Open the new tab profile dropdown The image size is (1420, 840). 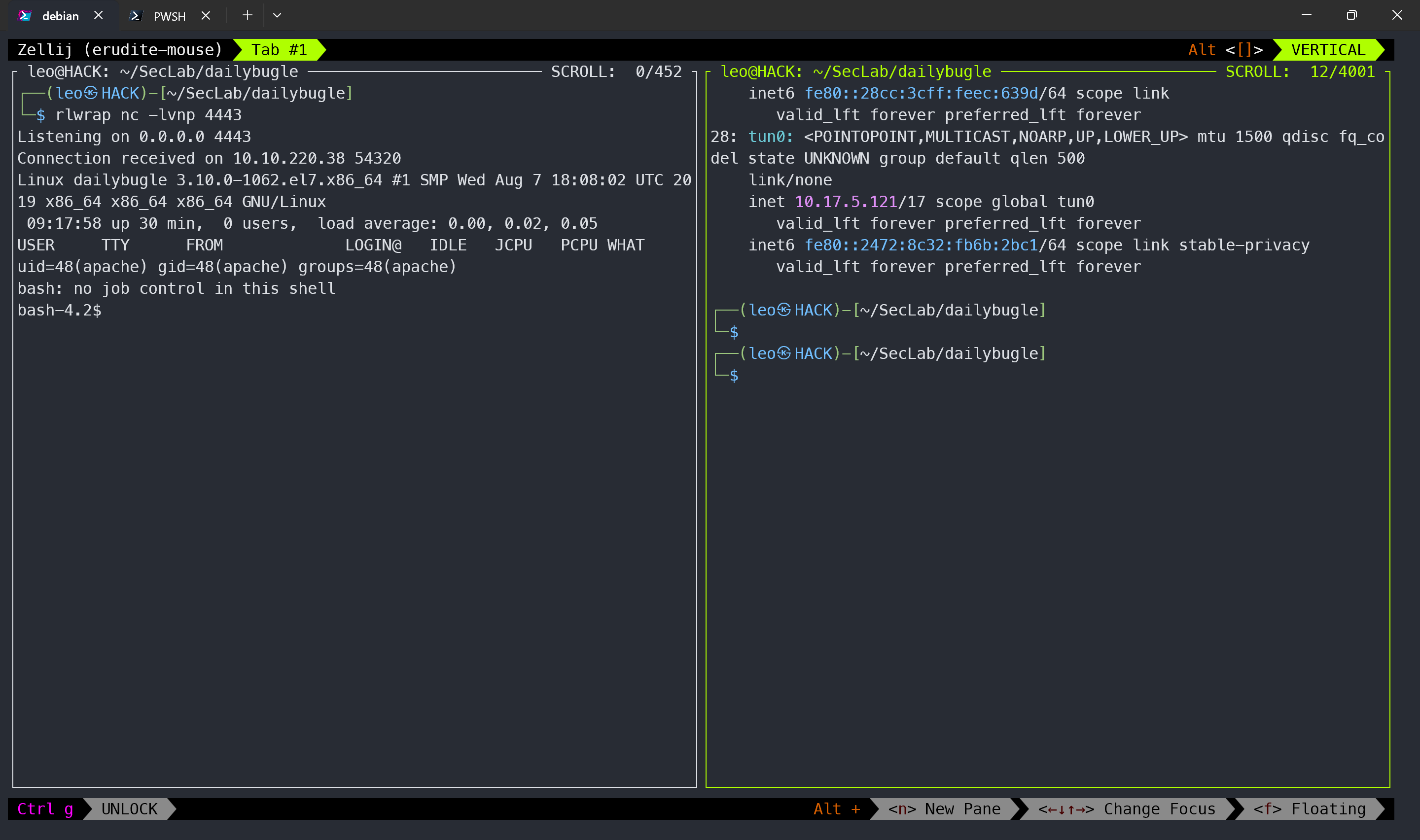click(277, 15)
